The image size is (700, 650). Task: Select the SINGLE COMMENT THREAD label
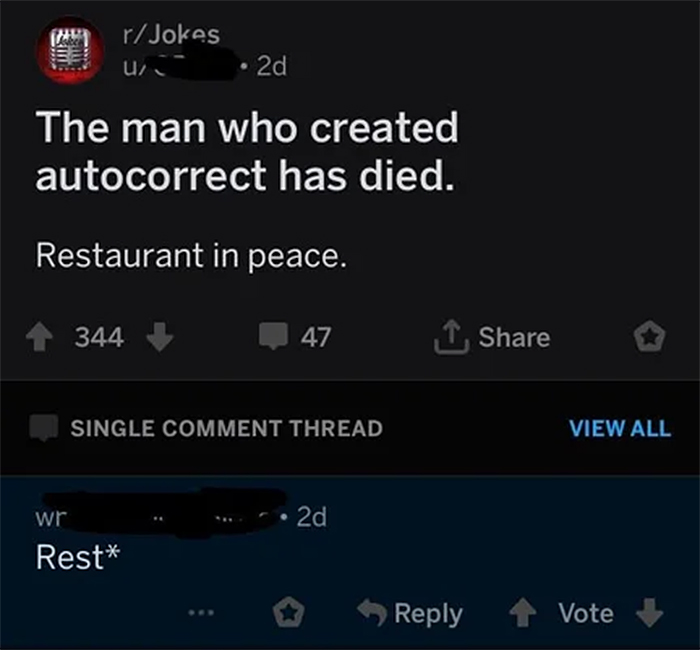click(226, 429)
